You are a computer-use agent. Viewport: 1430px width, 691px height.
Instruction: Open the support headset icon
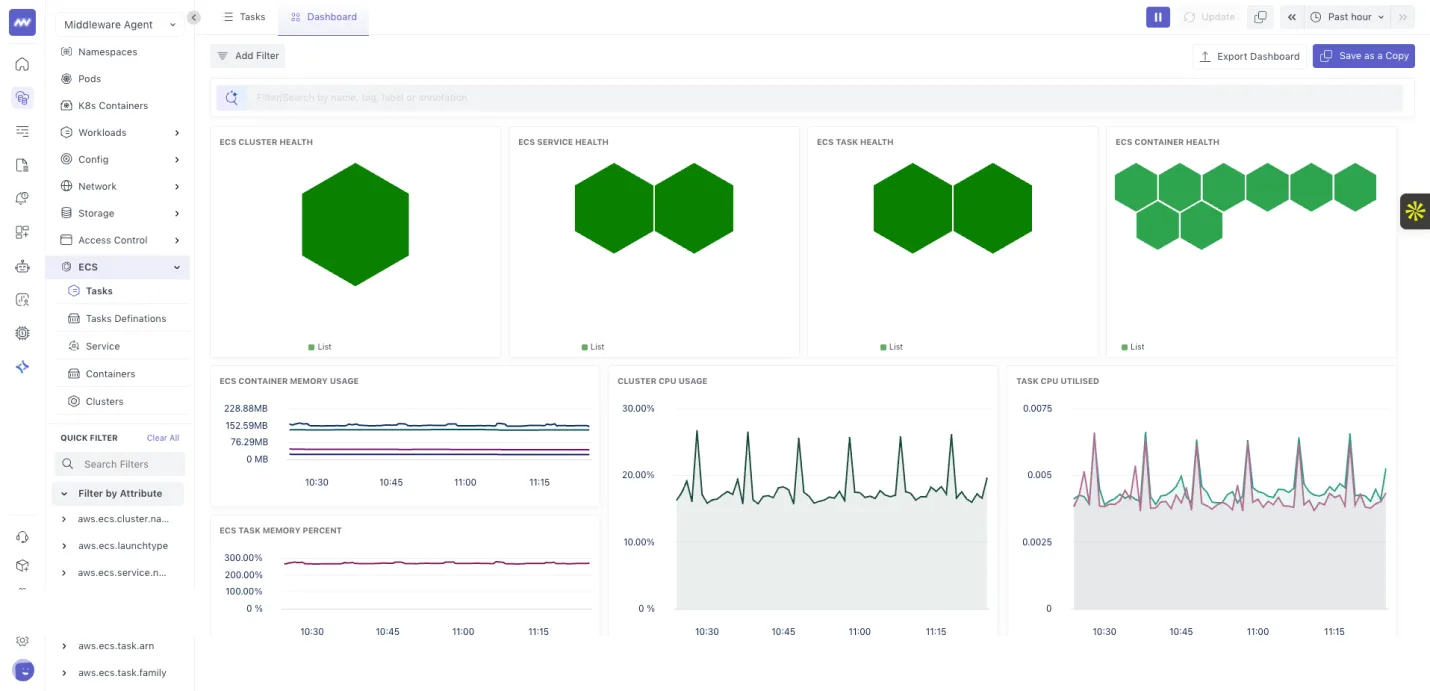pos(22,537)
